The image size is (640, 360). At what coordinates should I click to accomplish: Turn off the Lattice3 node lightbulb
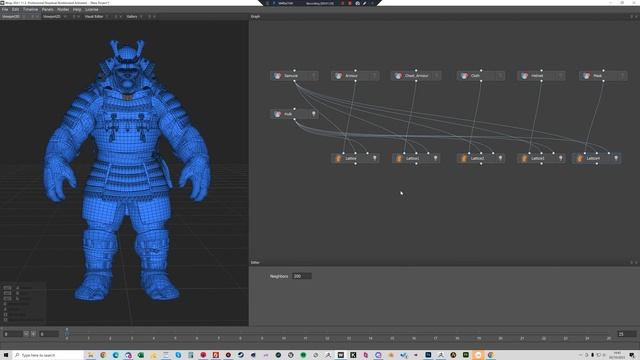point(560,158)
